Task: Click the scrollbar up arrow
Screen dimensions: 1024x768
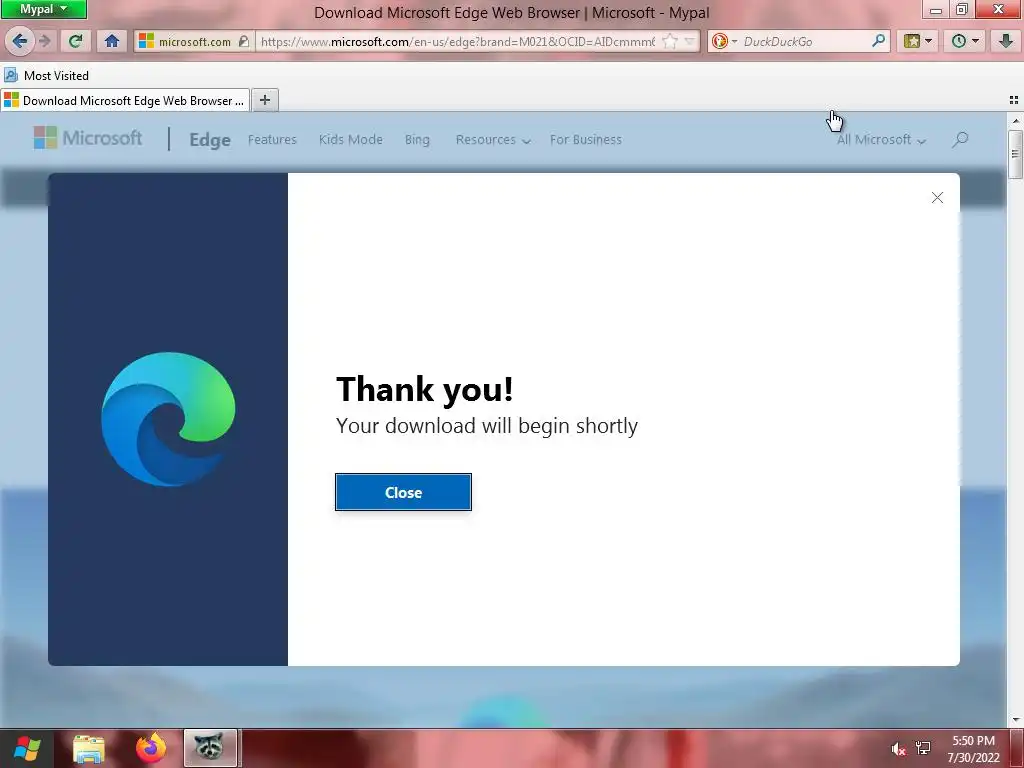Action: [x=1015, y=121]
